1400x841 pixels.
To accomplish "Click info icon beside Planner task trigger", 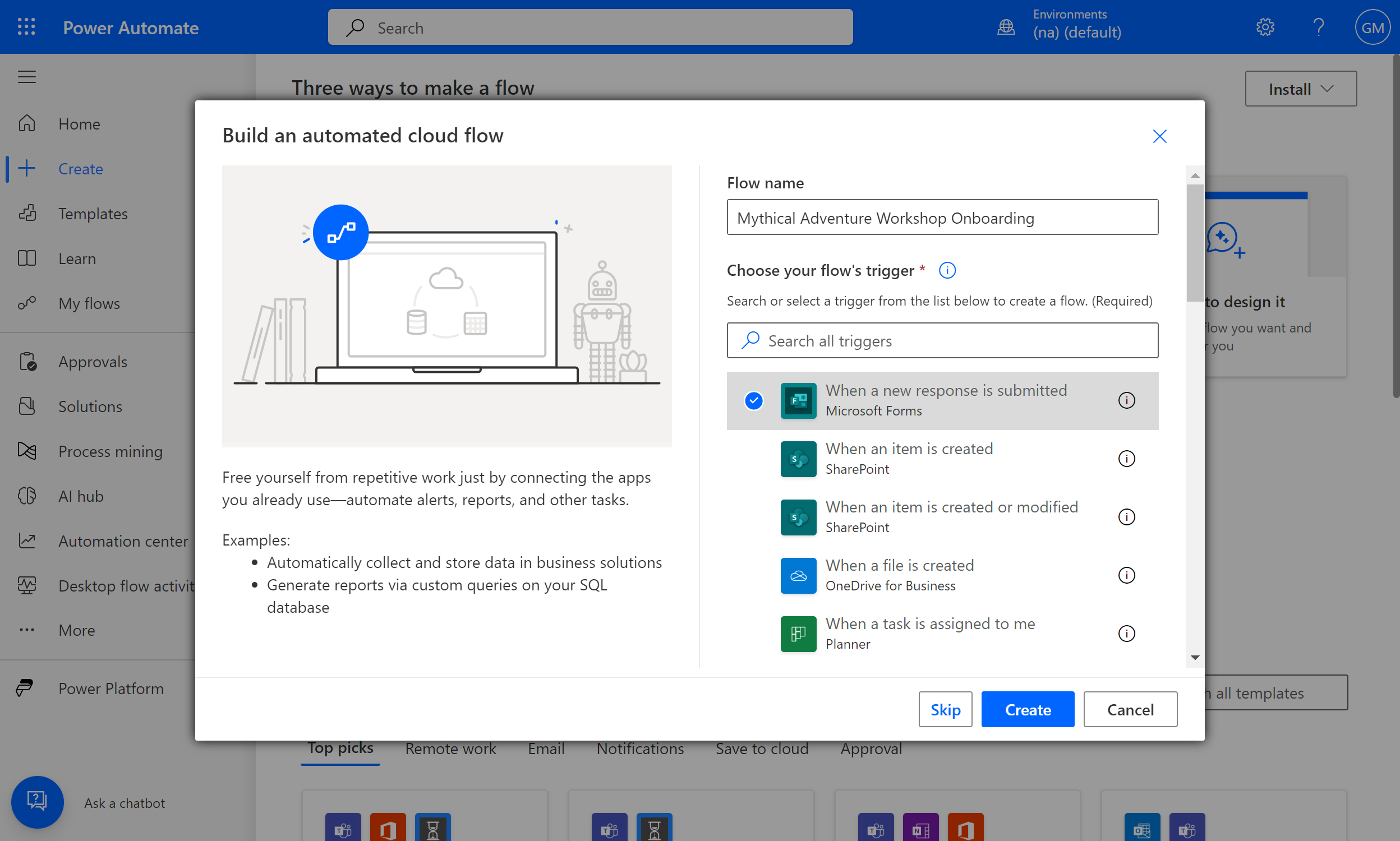I will pyautogui.click(x=1126, y=634).
